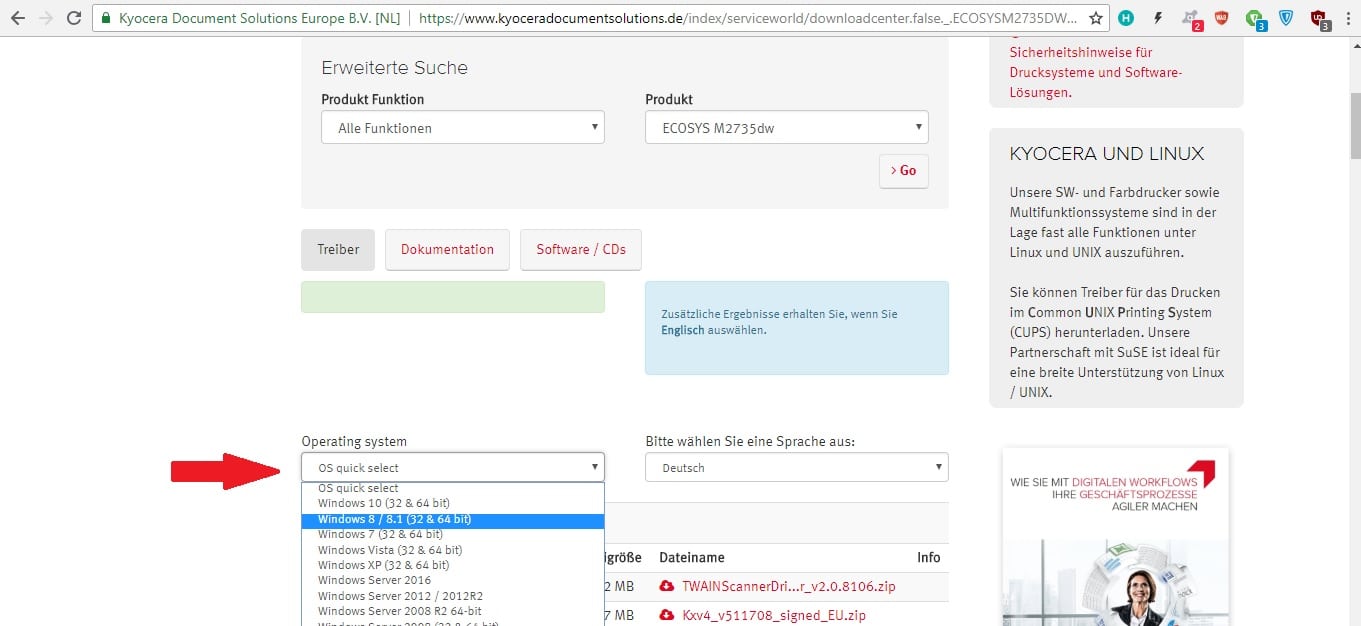This screenshot has height=626, width=1361.
Task: Open the dark red uBlock shield extension
Action: pos(1319,19)
